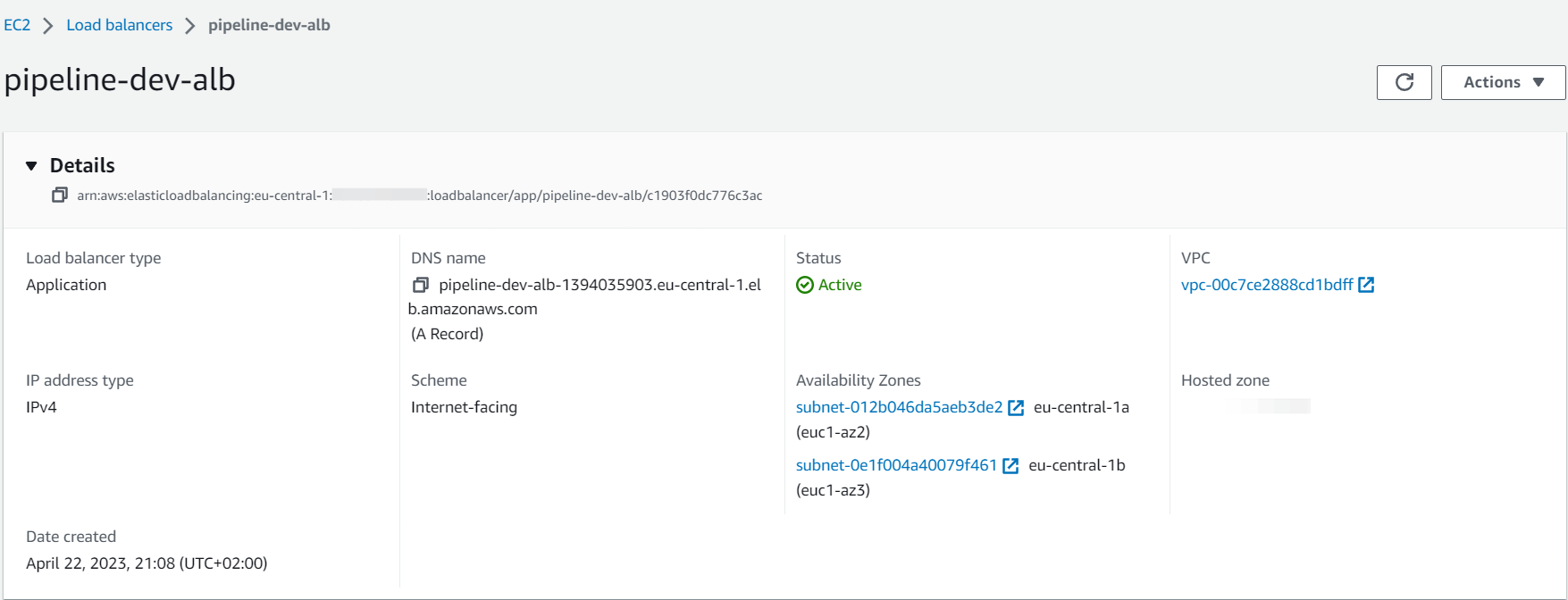
Task: Open VPC vpc-00c7ce2888cd1bdff link
Action: [x=1267, y=285]
